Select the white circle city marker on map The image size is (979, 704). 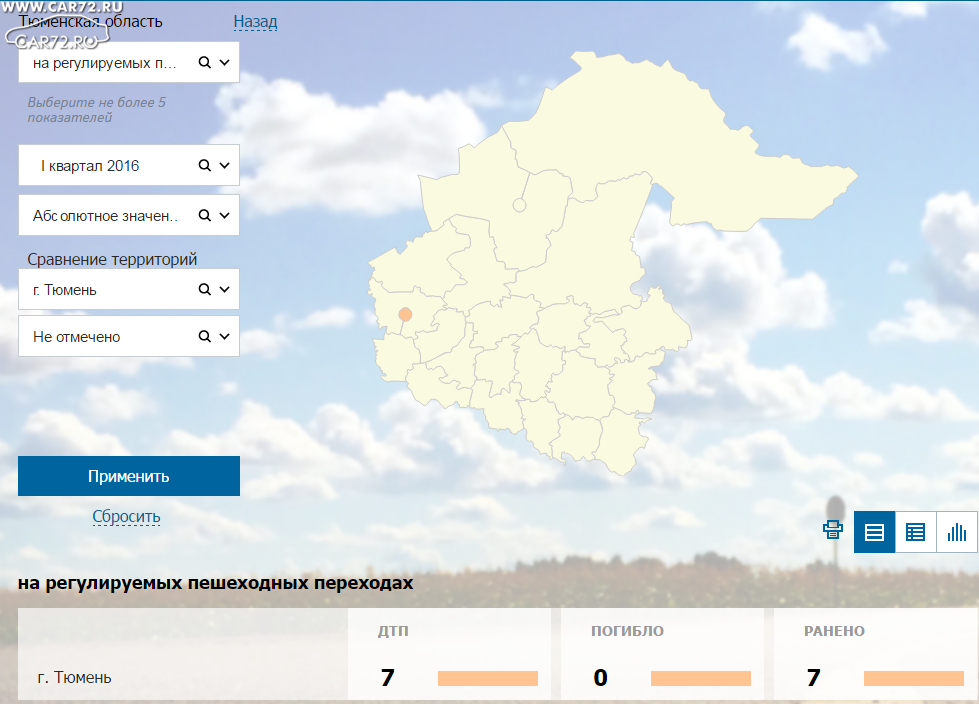tap(519, 205)
